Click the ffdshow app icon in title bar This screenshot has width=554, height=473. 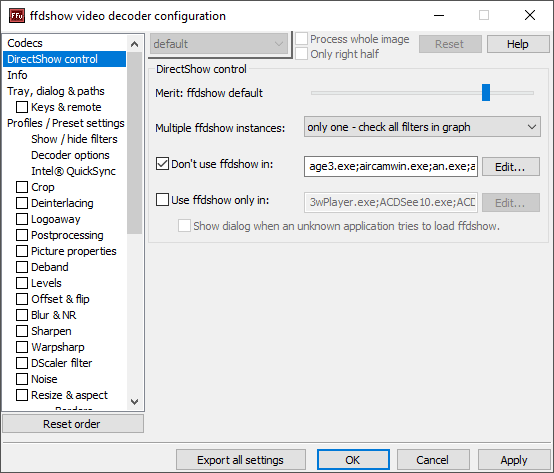[x=17, y=16]
